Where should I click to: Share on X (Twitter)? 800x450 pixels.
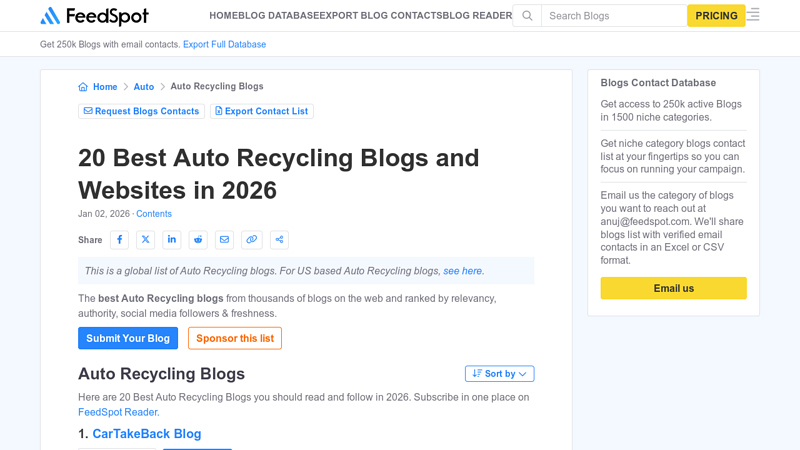145,240
